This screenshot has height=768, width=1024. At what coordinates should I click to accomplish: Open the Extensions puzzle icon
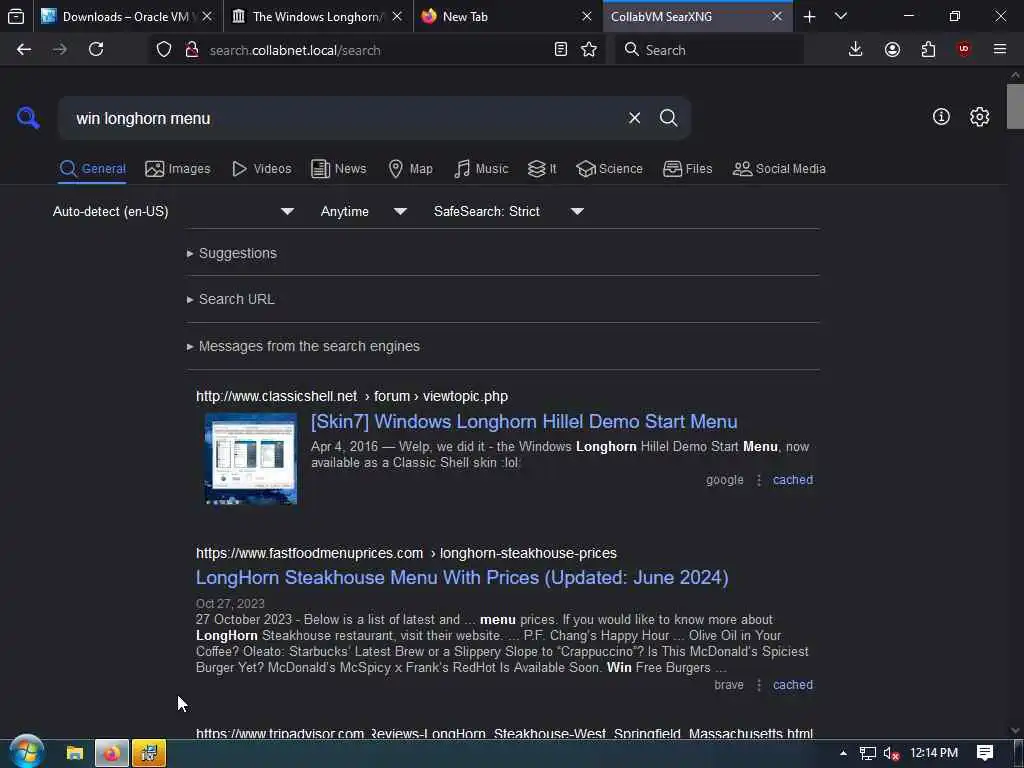[x=928, y=50]
